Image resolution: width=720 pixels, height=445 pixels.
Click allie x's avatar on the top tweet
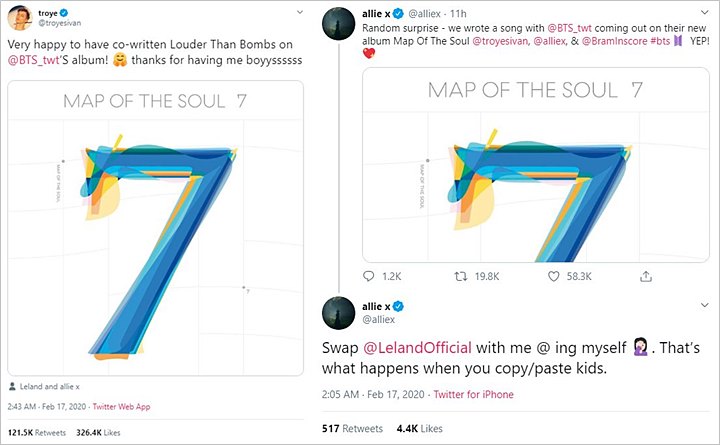pos(339,23)
